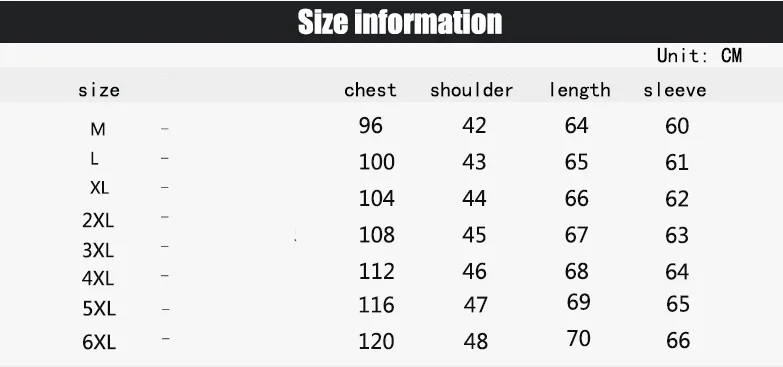
Task: Click the chest column header
Action: (370, 90)
